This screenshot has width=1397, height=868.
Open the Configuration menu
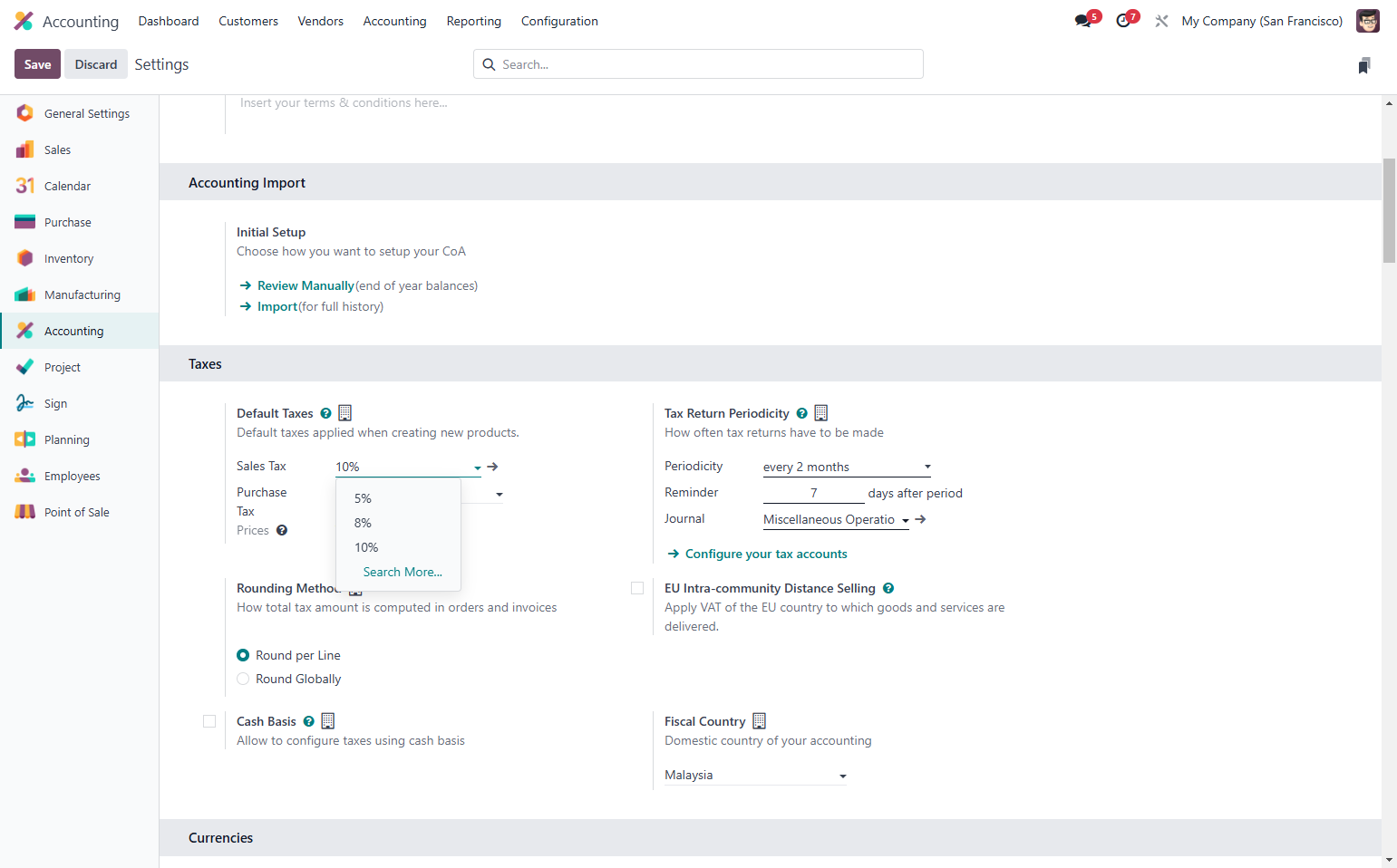point(559,21)
